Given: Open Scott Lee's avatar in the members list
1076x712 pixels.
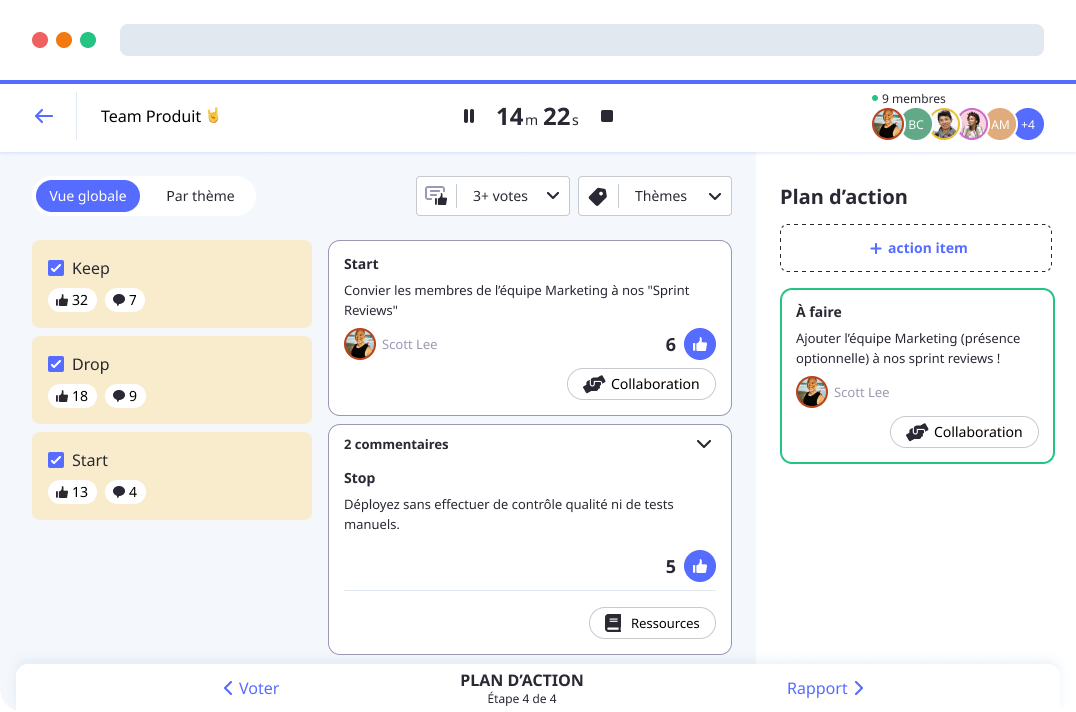Looking at the screenshot, I should point(887,124).
